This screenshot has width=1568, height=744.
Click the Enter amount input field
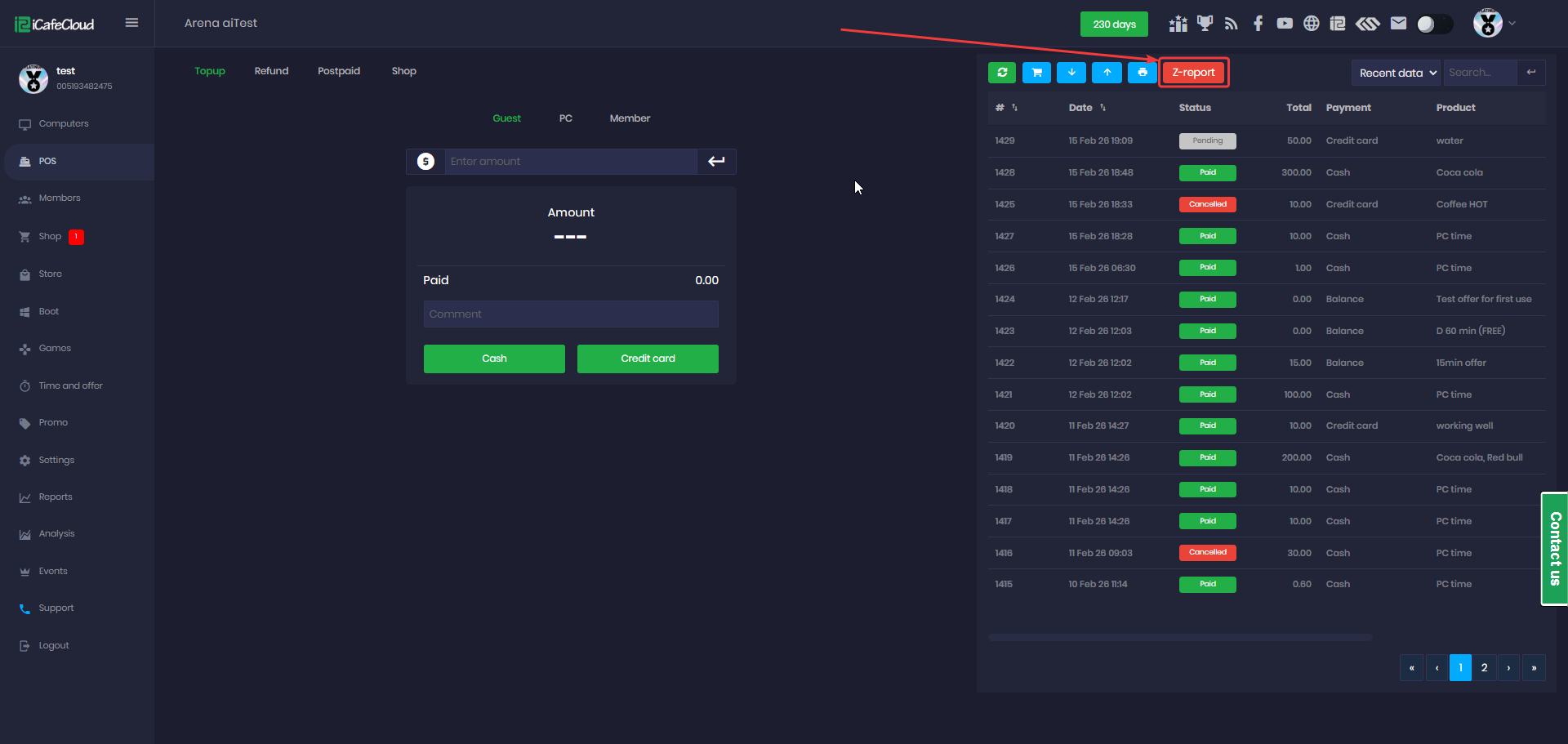pos(570,162)
